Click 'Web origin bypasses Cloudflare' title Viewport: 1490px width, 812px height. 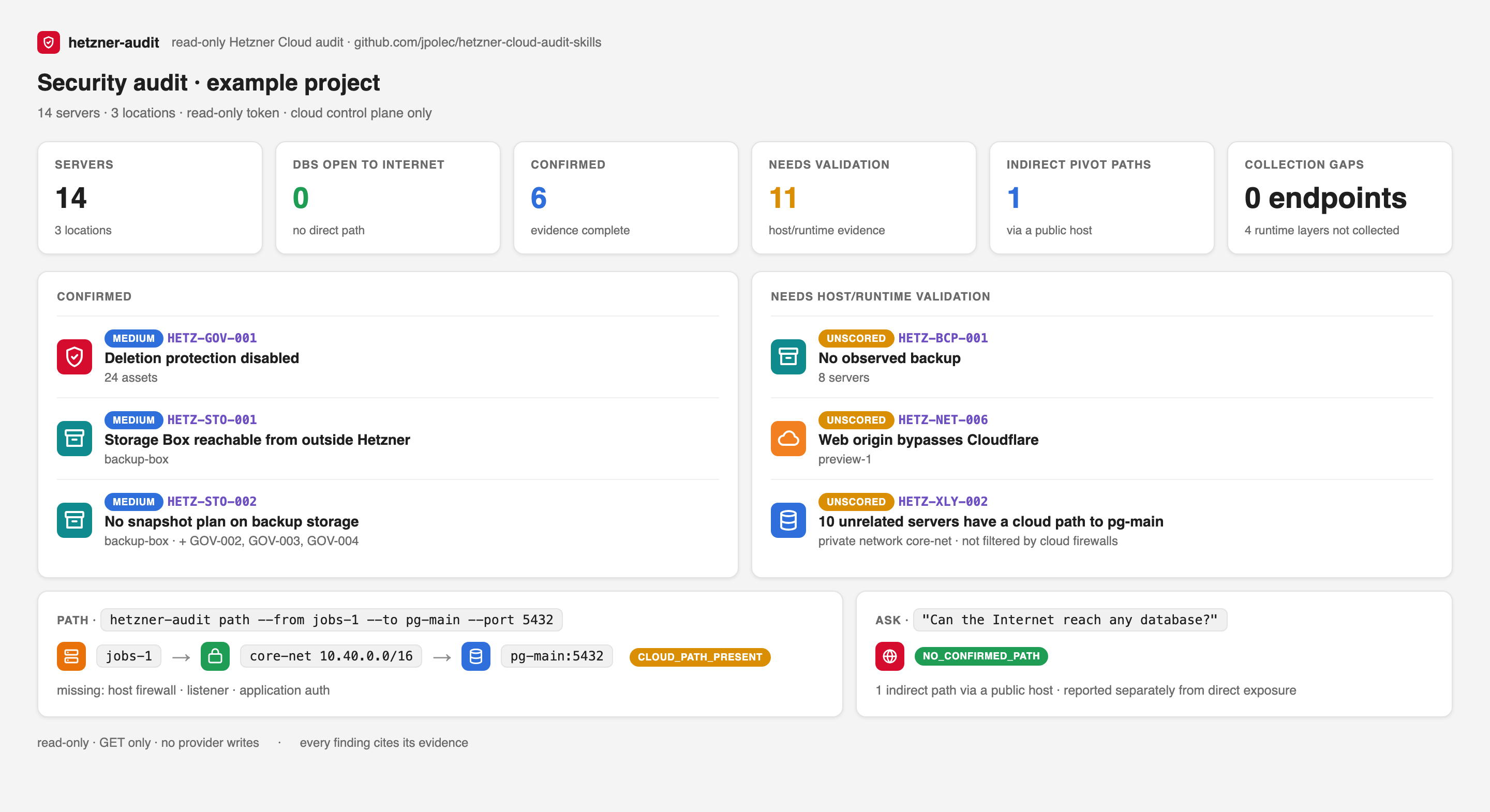click(x=928, y=440)
